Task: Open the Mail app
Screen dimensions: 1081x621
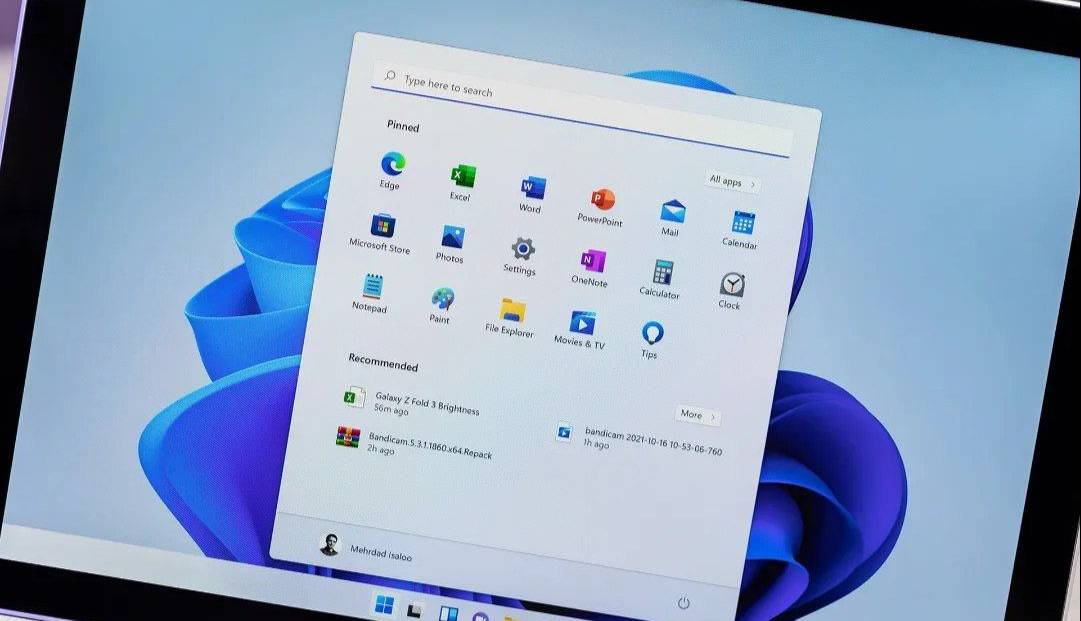Action: point(672,213)
